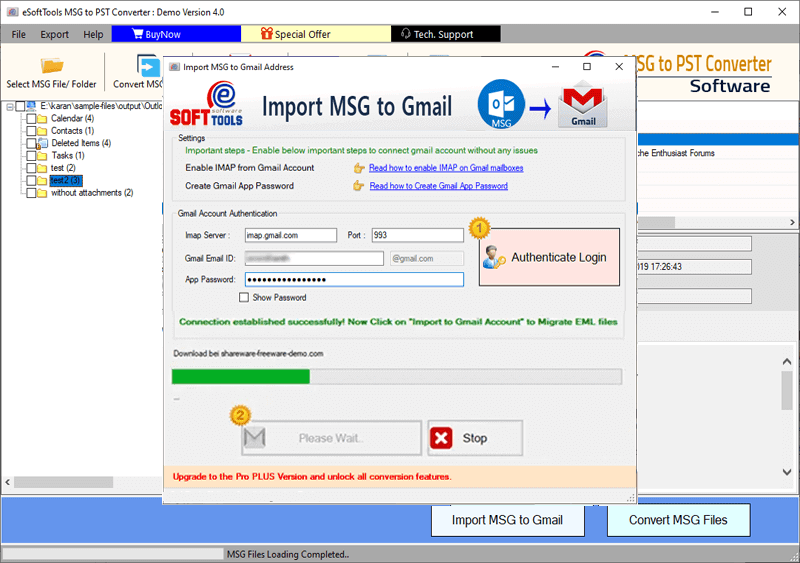Screen dimensions: 800x563
Task: Click the without attachments folder icon
Action: click(x=42, y=193)
